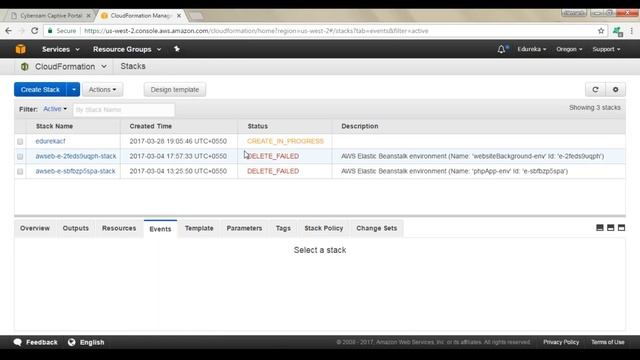Open the Terms of Use link

click(x=608, y=342)
